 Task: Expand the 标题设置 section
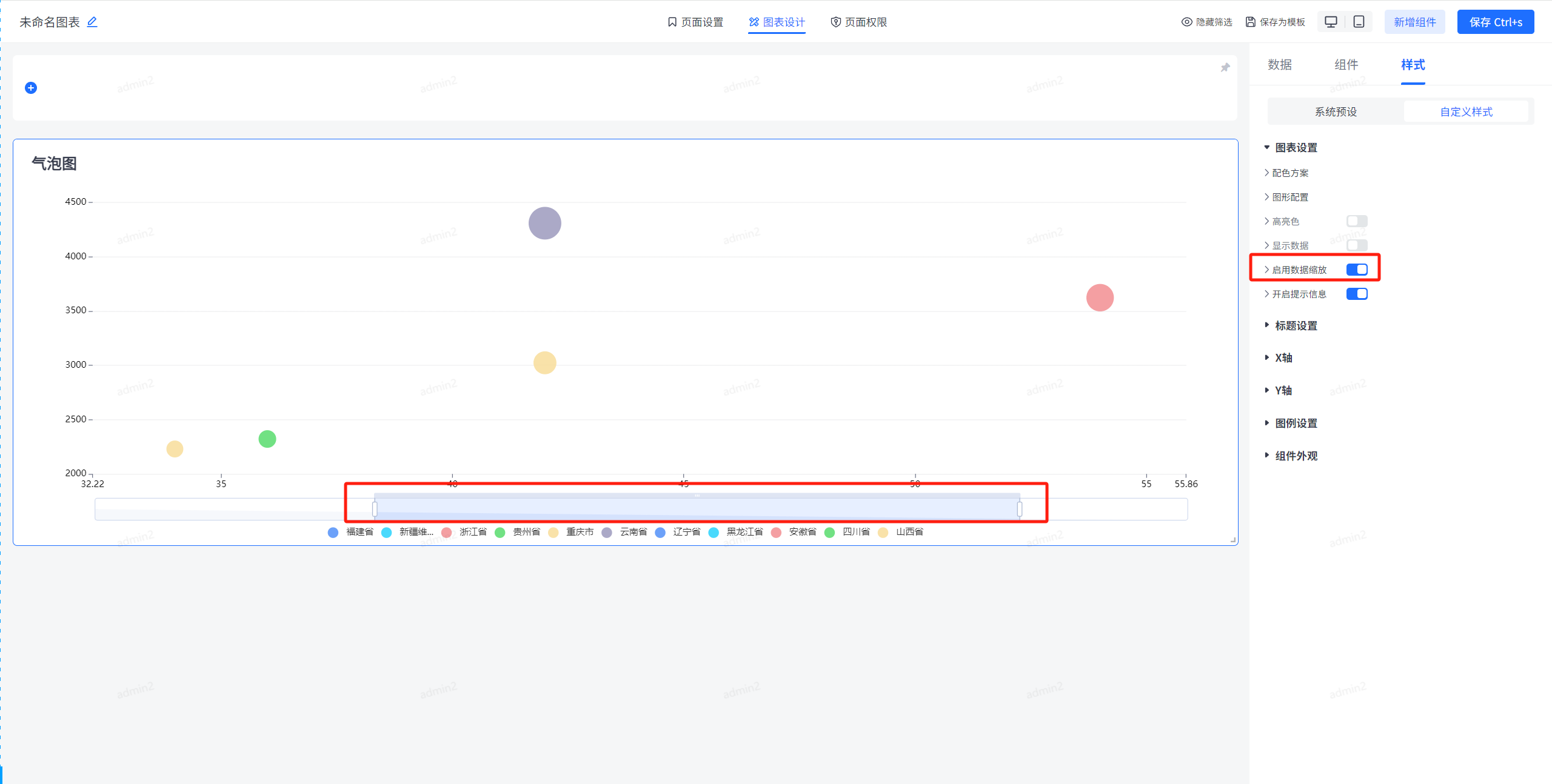pyautogui.click(x=1290, y=326)
